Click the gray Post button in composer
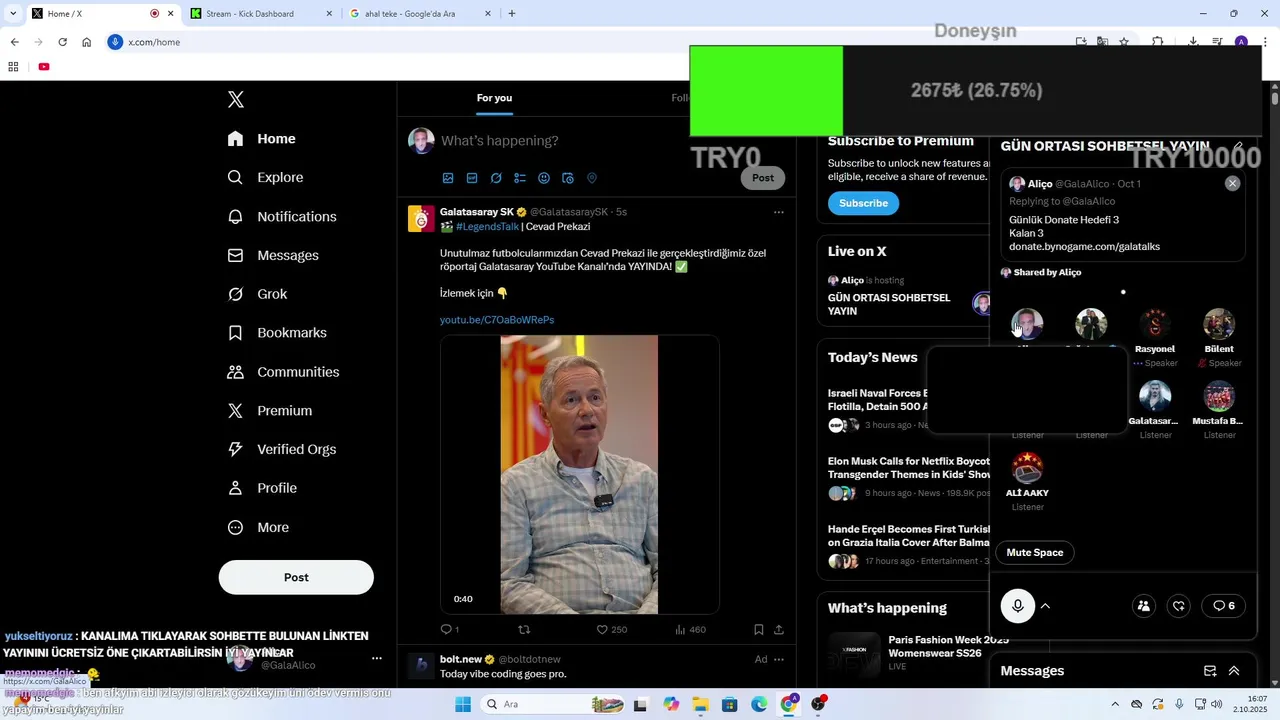The height and width of the screenshot is (720, 1280). (x=763, y=178)
